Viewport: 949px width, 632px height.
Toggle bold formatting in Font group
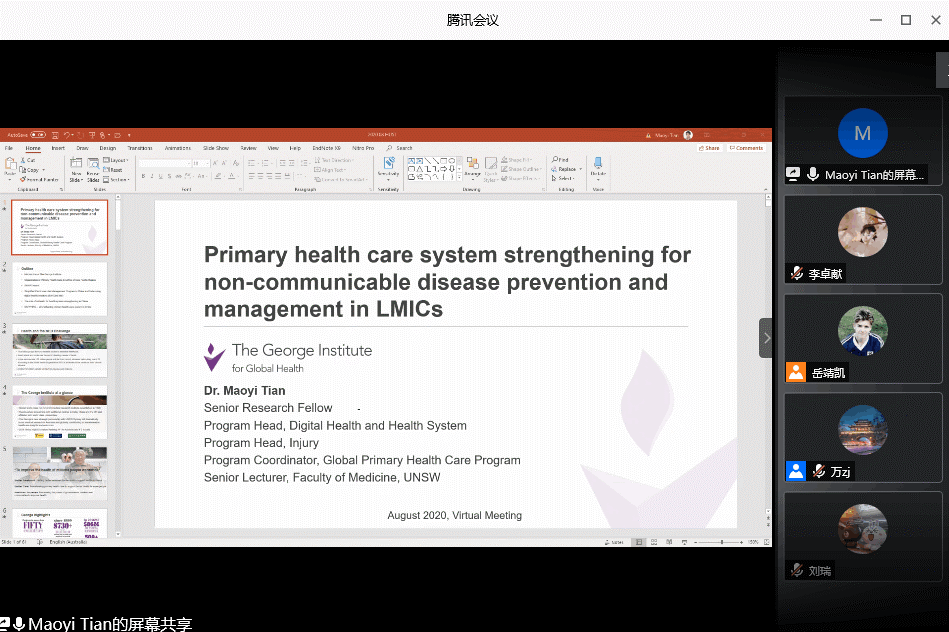point(143,176)
